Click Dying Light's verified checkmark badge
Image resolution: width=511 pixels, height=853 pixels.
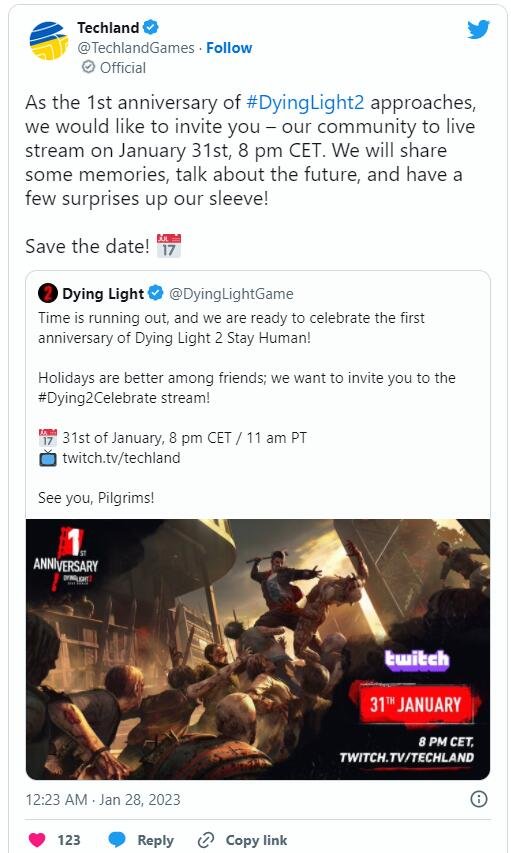pos(156,293)
